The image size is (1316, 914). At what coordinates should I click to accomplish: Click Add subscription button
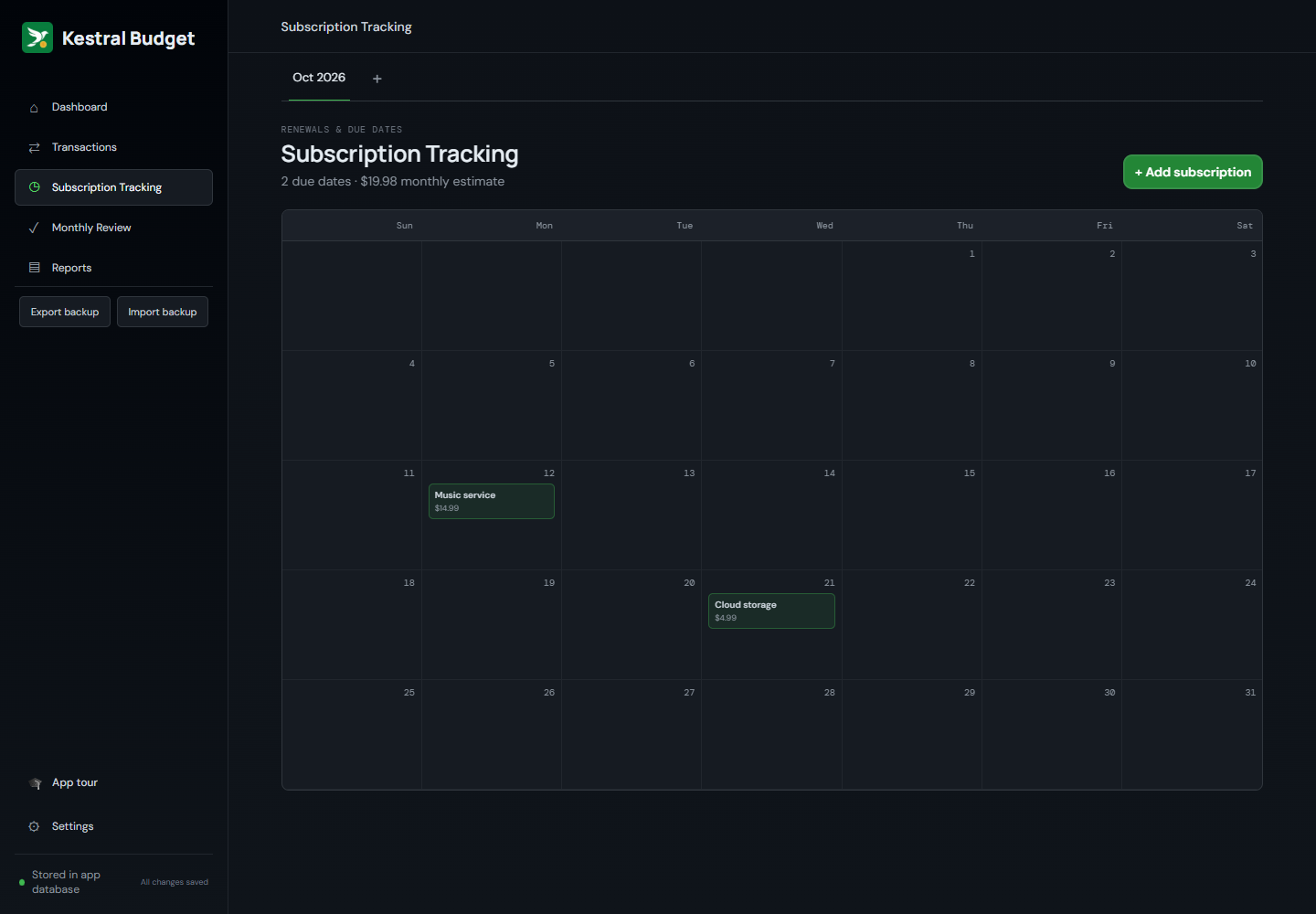[x=1193, y=172]
